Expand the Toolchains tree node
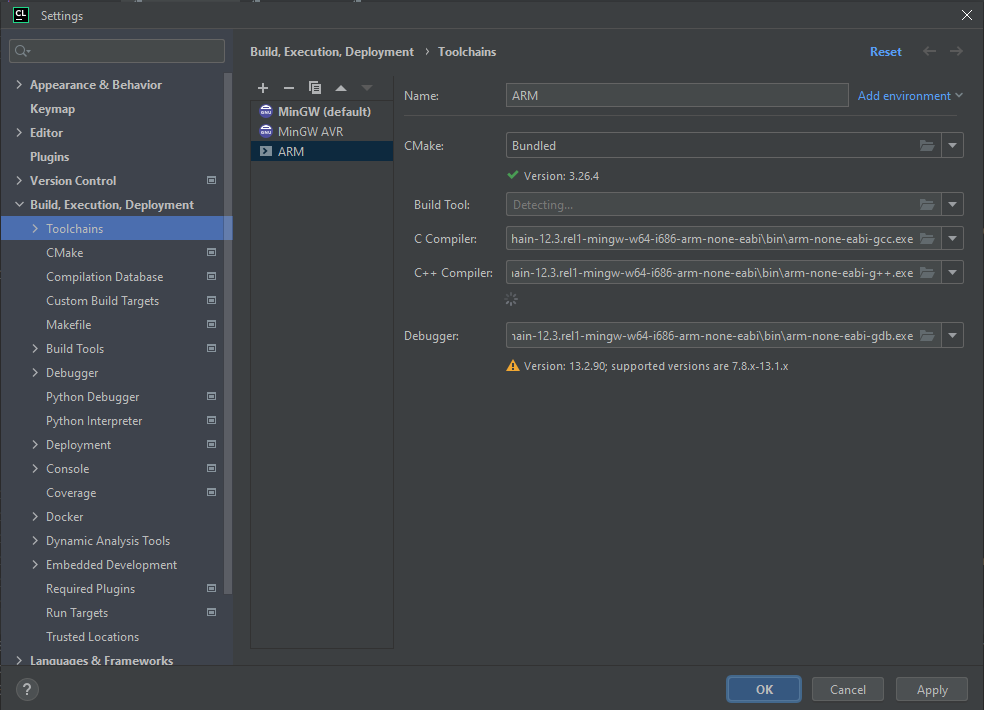Screen dimensions: 984x710 35,229
